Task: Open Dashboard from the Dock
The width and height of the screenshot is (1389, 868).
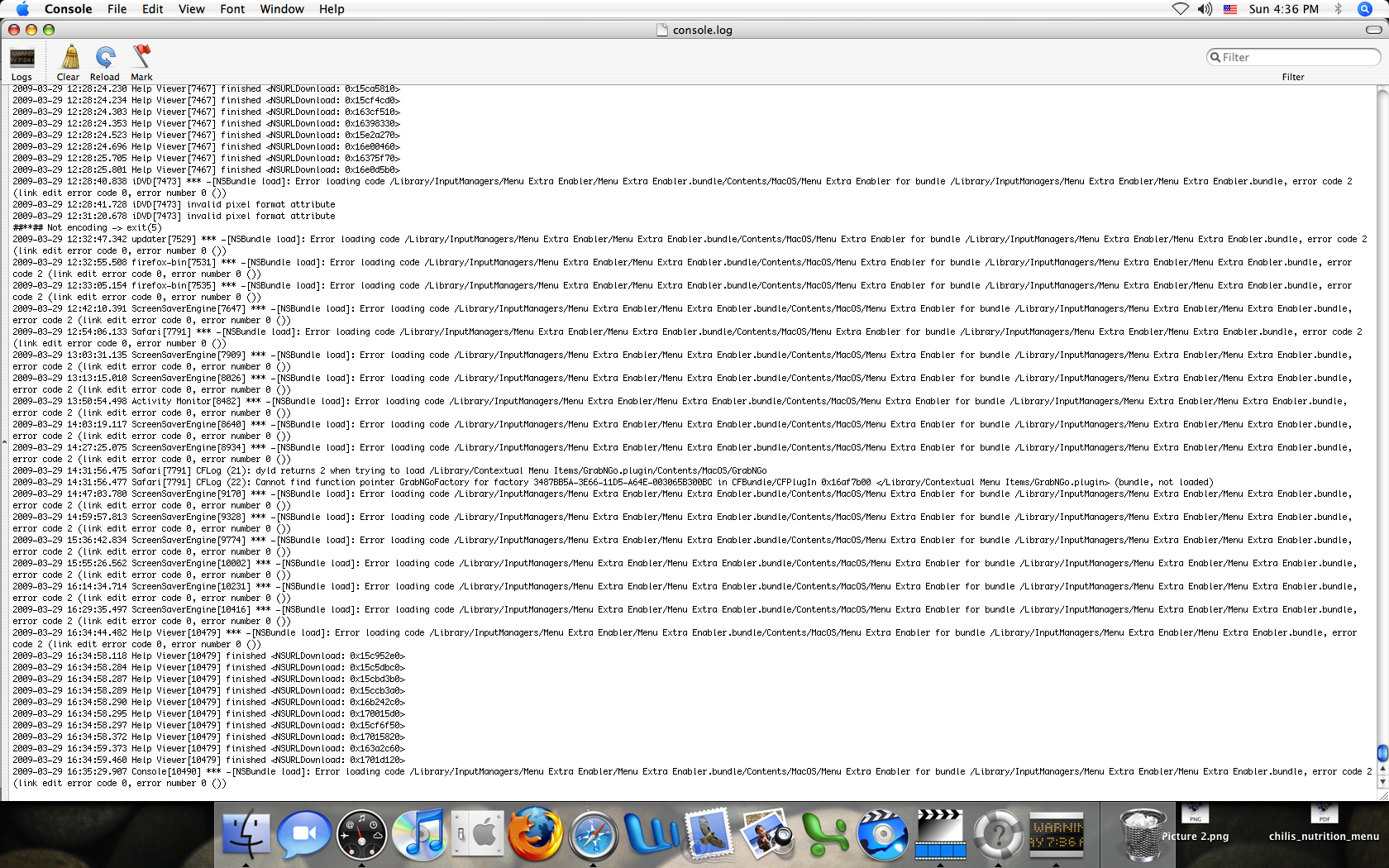Action: coord(362,833)
